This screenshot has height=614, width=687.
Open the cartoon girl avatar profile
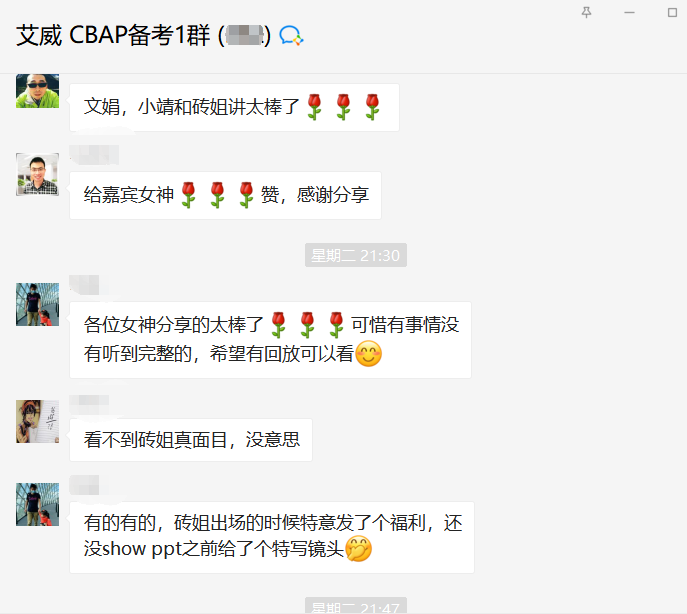pos(37,421)
